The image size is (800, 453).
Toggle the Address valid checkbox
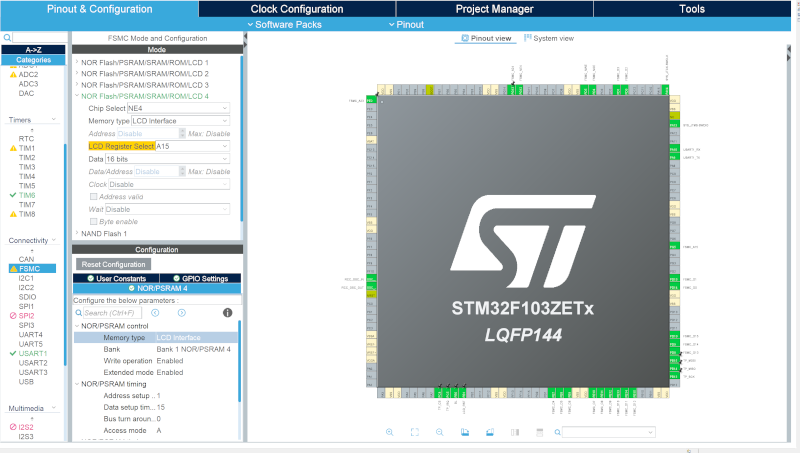[93, 196]
